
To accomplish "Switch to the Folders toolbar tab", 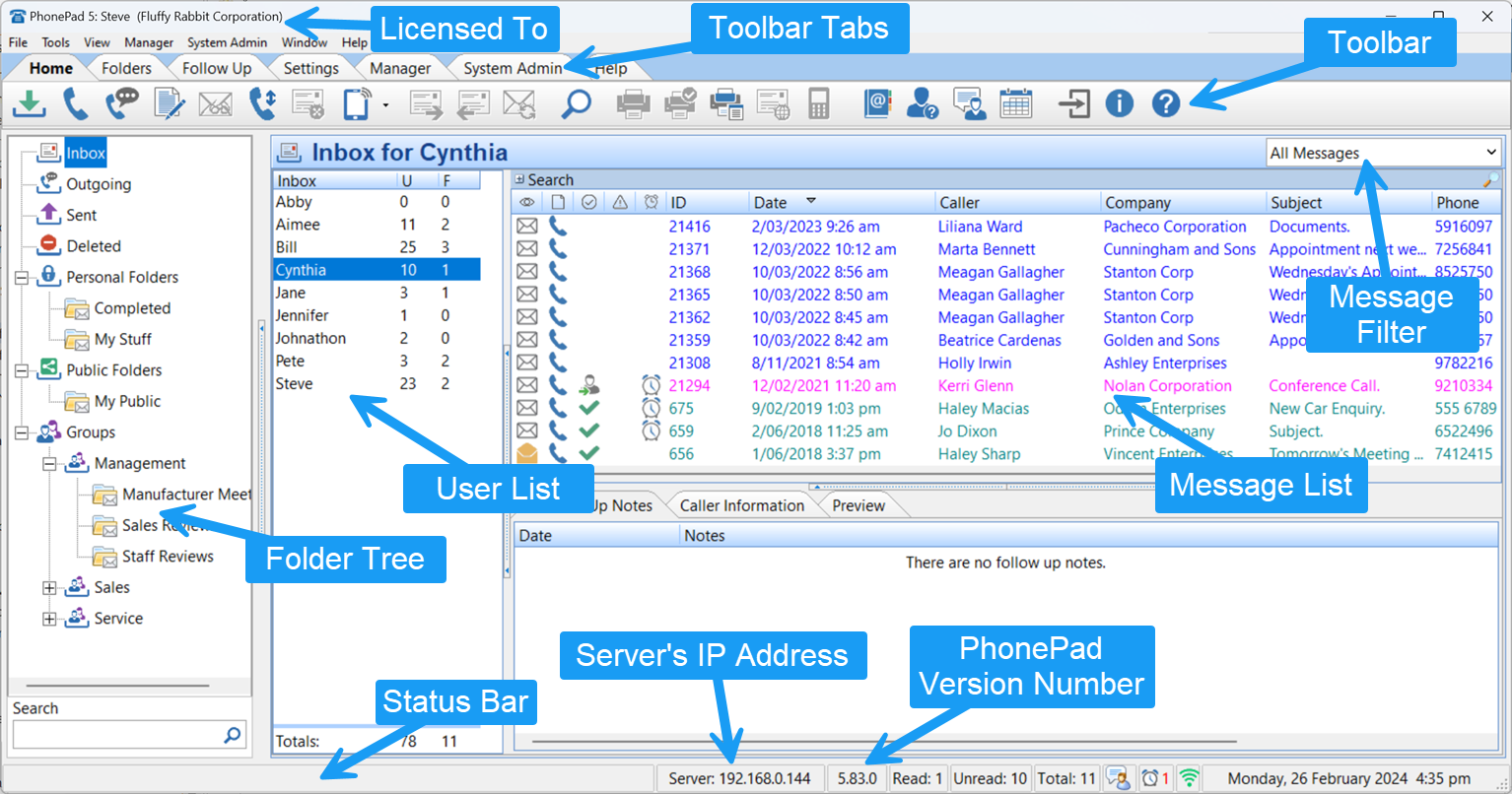I will coord(126,68).
